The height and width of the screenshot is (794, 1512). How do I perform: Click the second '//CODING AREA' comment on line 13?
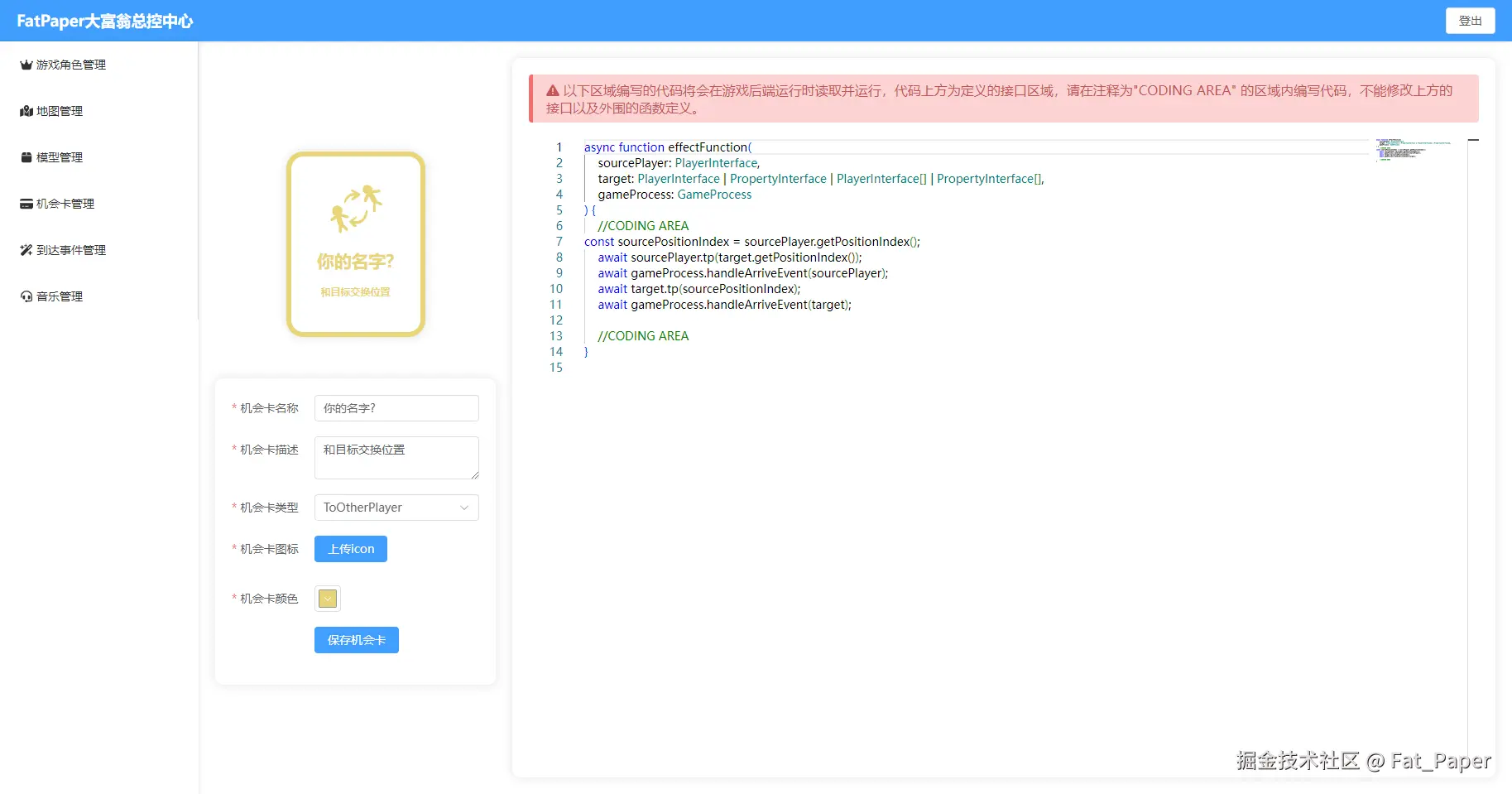[643, 336]
